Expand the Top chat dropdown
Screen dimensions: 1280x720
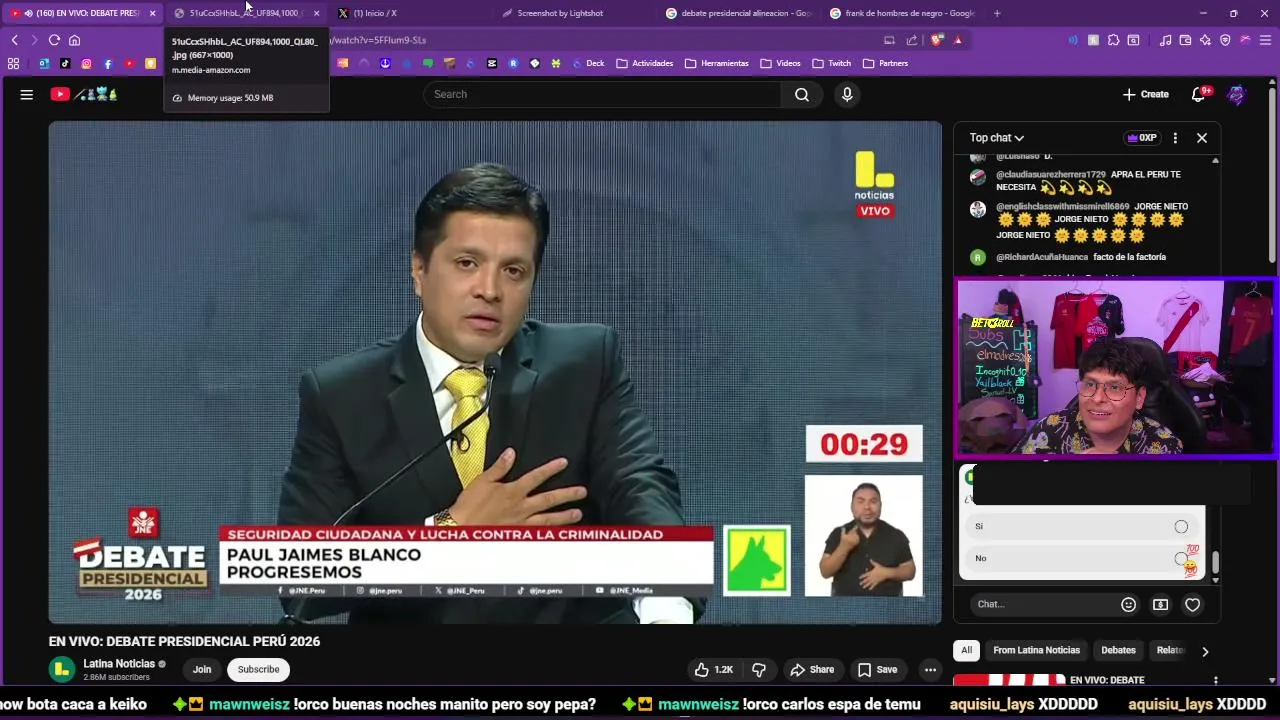pyautogui.click(x=997, y=138)
